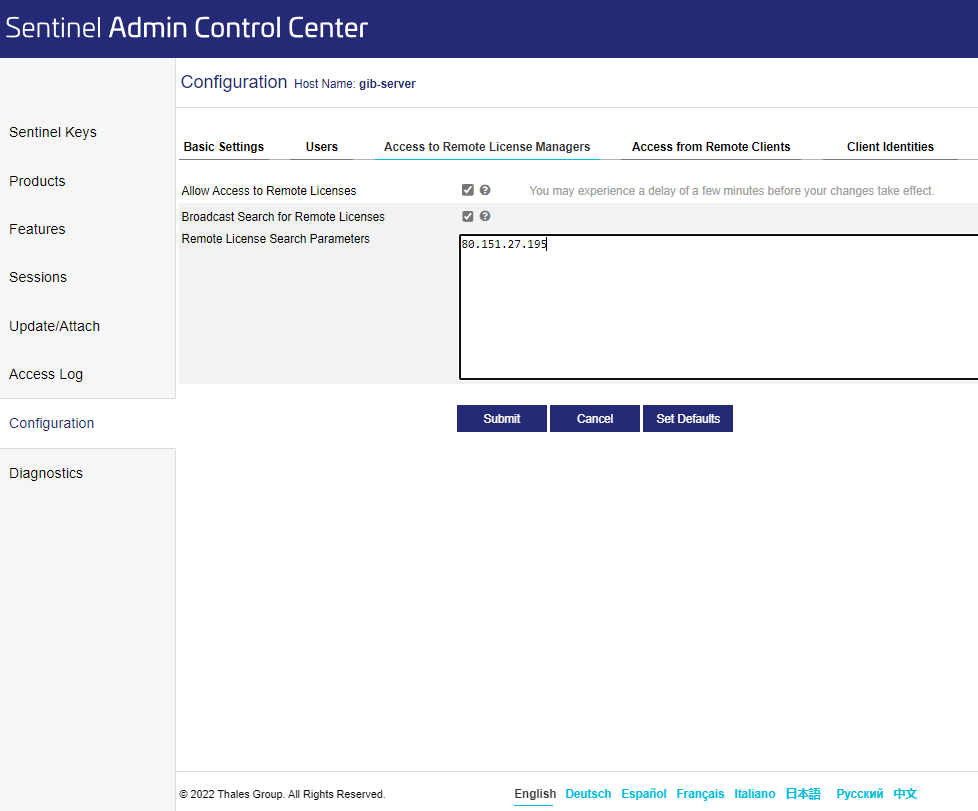978x811 pixels.
Task: Show the Access Log
Action: (46, 374)
